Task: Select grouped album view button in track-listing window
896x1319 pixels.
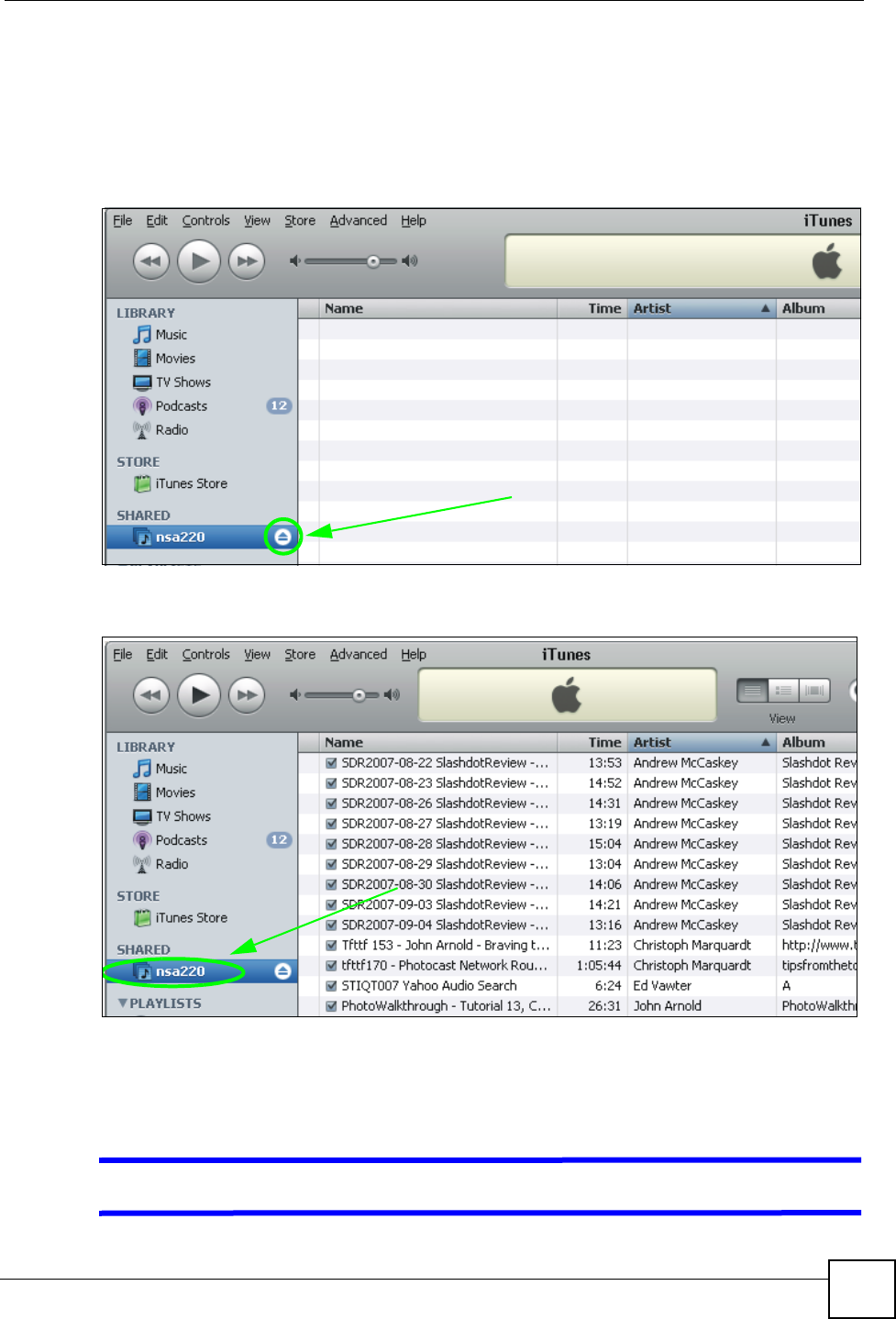Action: pos(784,691)
